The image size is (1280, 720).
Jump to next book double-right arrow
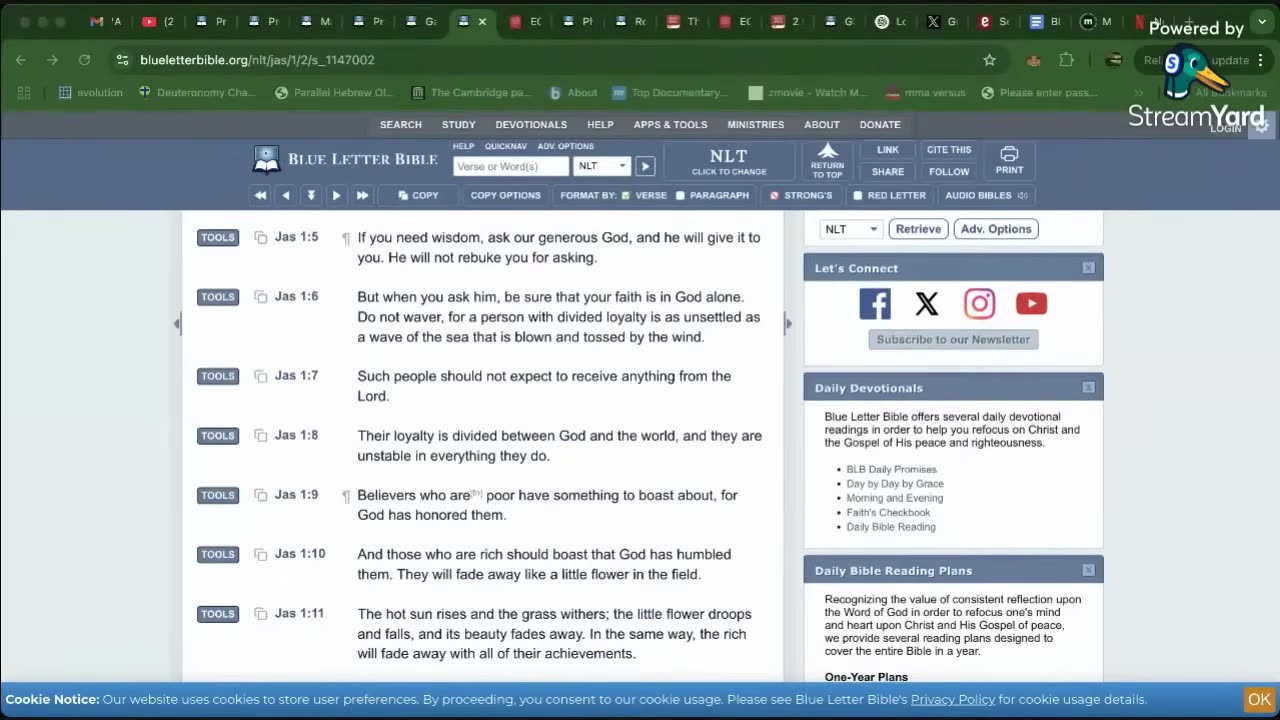pyautogui.click(x=362, y=195)
